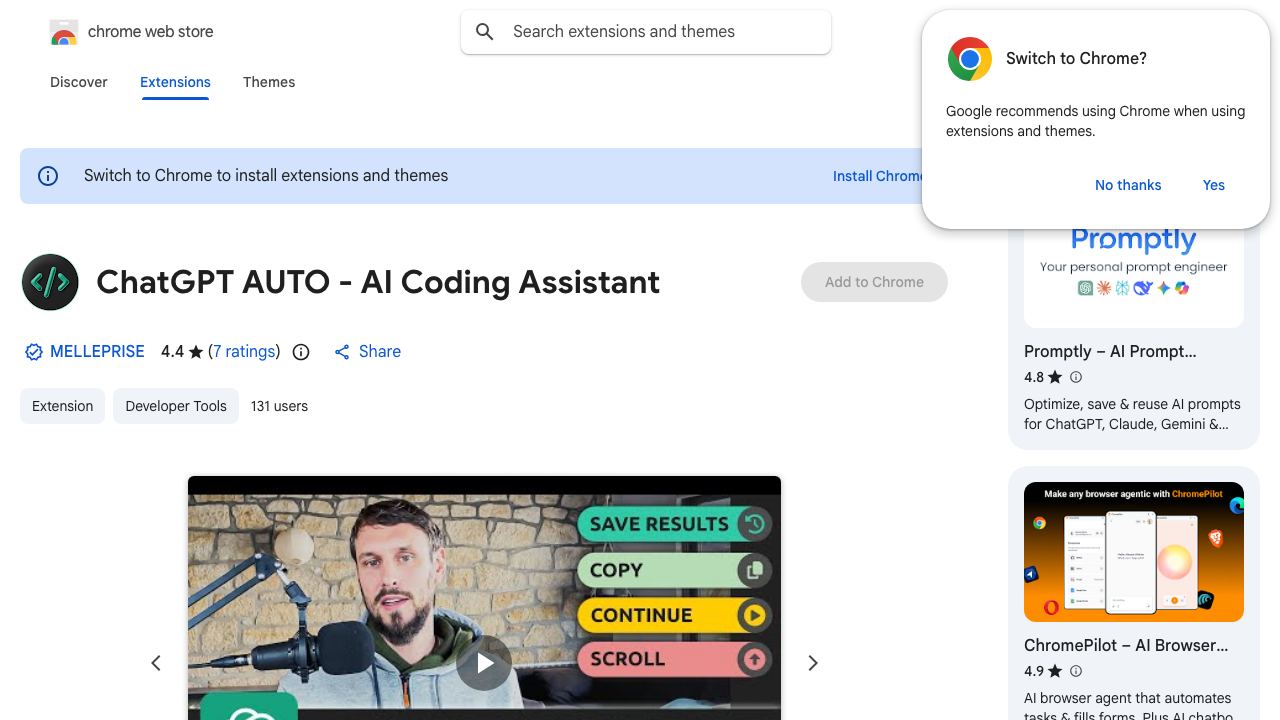Click the Chrome logo in popup

[x=969, y=59]
